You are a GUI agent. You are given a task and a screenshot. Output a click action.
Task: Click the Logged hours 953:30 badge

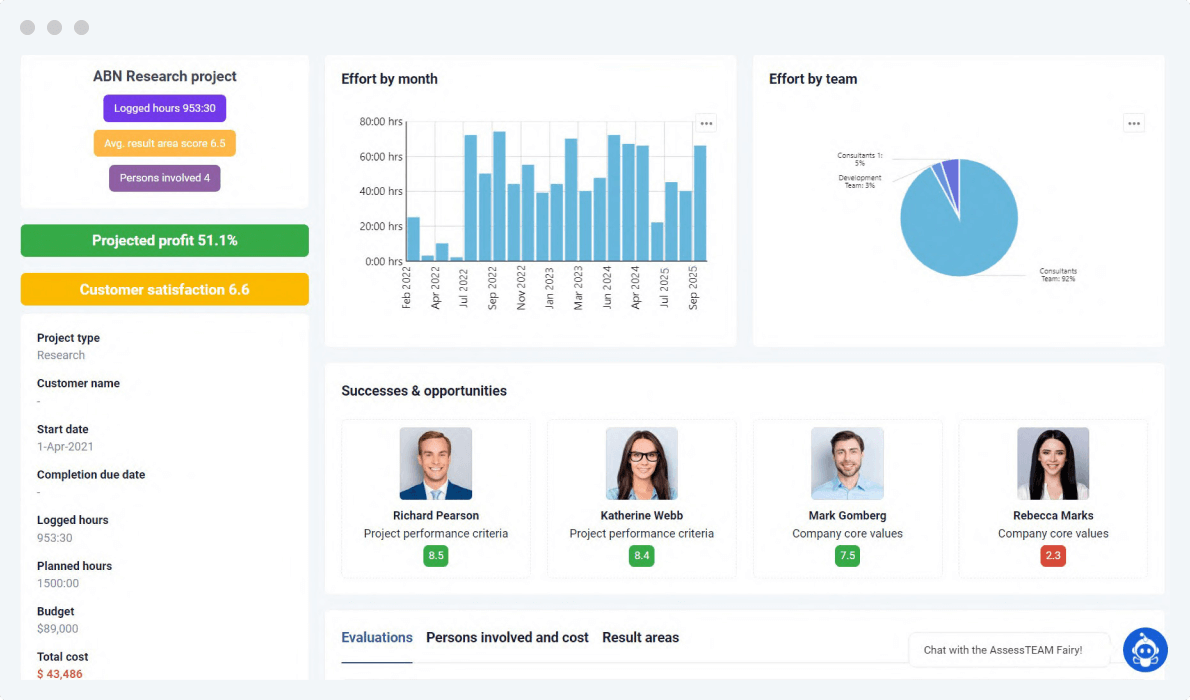[164, 108]
